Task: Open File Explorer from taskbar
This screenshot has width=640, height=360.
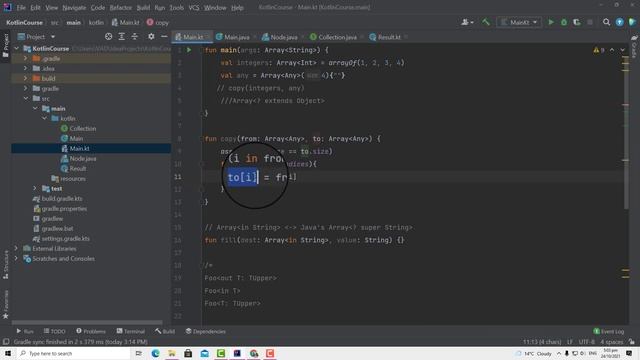Action: click(172, 353)
